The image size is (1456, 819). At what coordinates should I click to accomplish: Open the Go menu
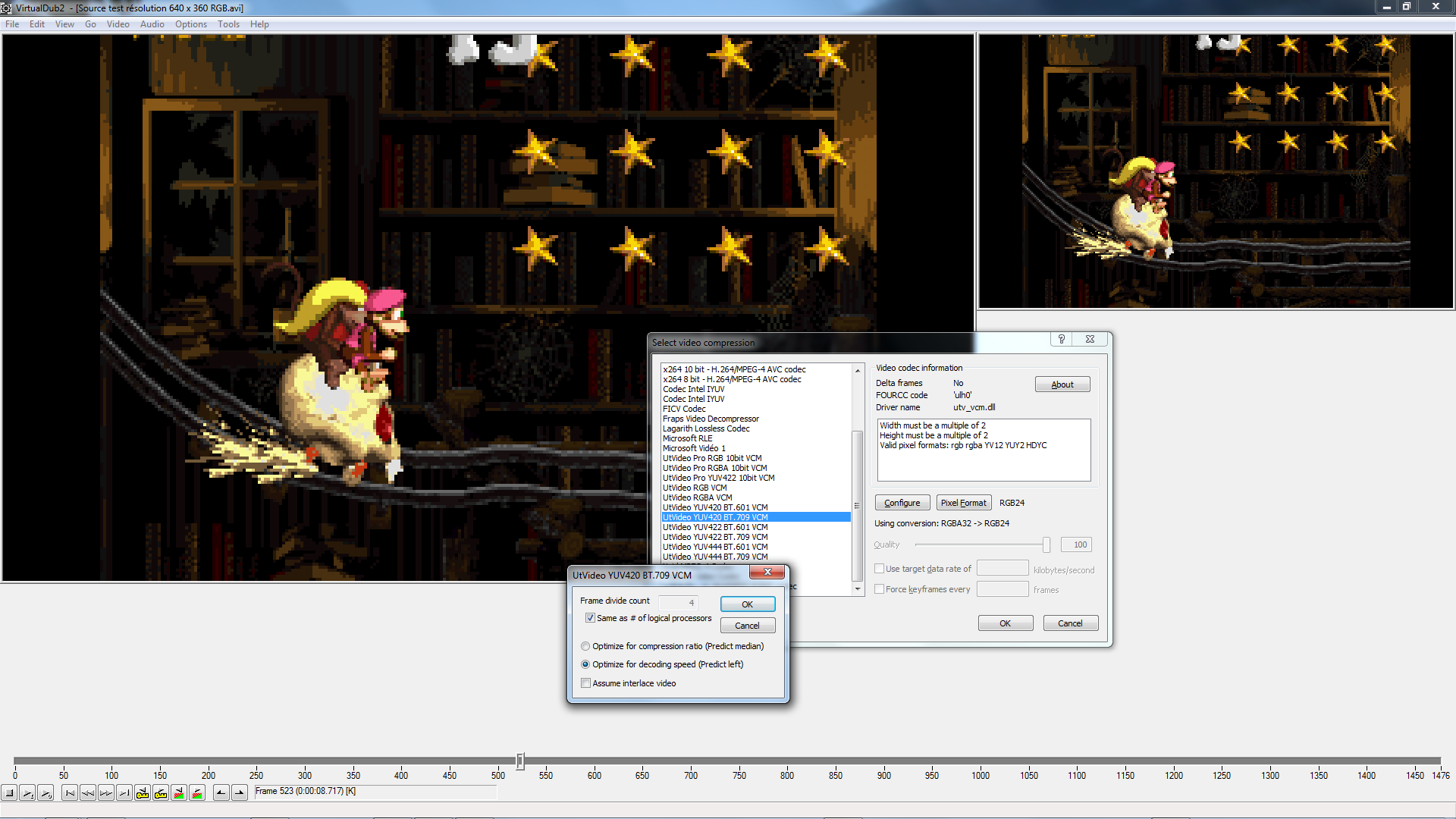tap(90, 24)
